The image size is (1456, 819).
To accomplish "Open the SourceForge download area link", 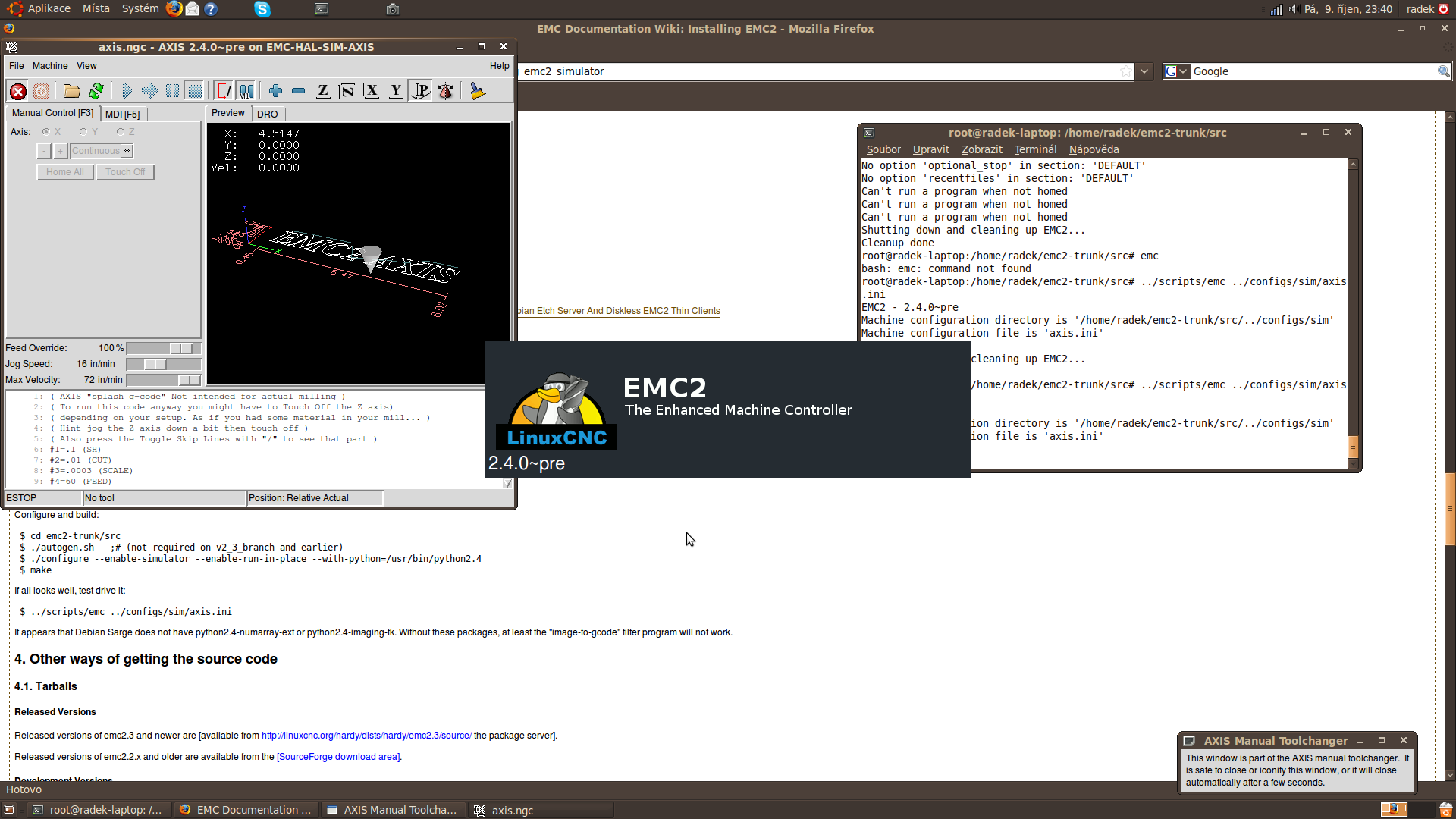I will click(x=338, y=757).
